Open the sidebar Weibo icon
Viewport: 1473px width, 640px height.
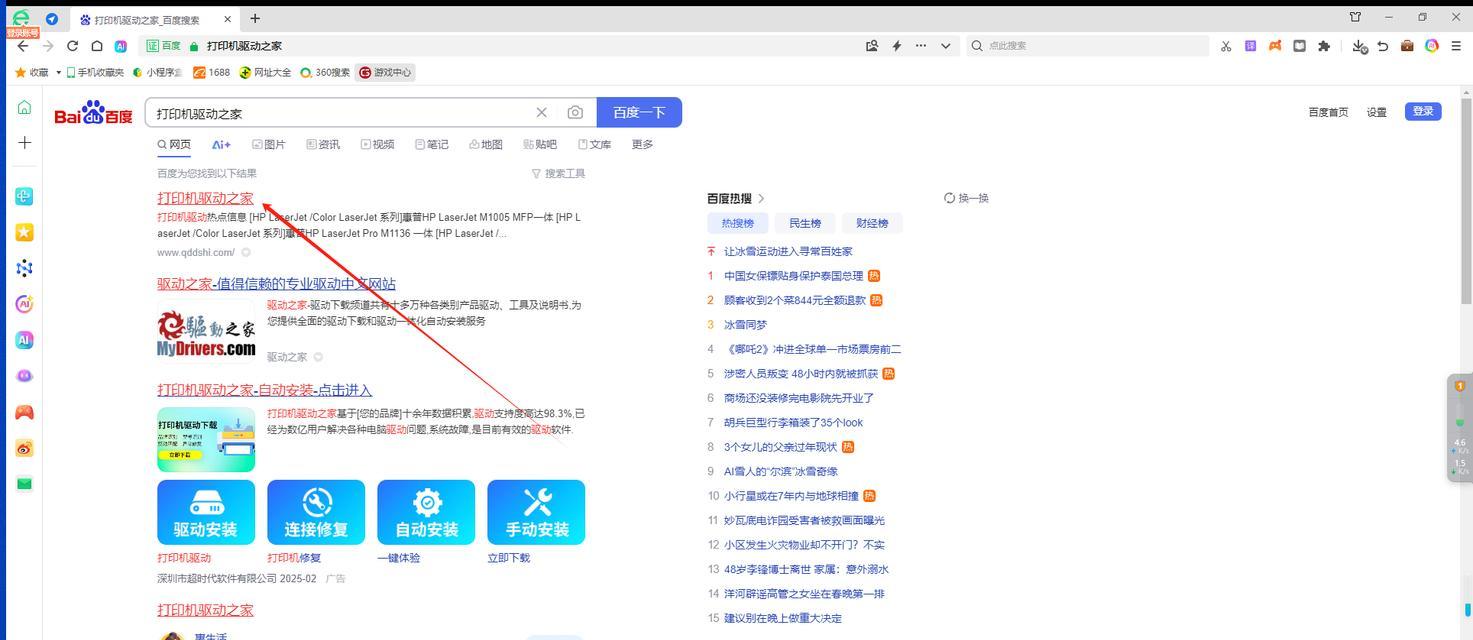[24, 448]
